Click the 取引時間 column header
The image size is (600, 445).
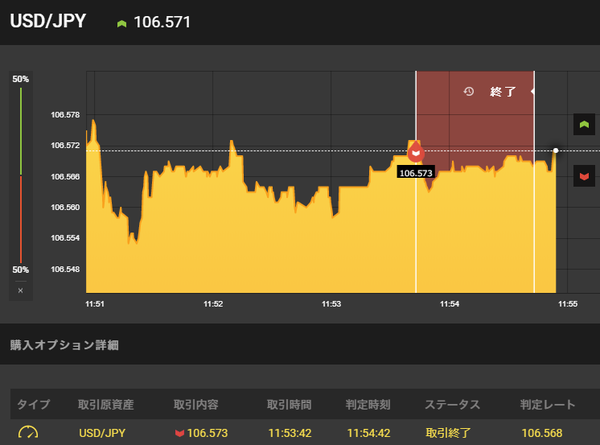tap(289, 404)
